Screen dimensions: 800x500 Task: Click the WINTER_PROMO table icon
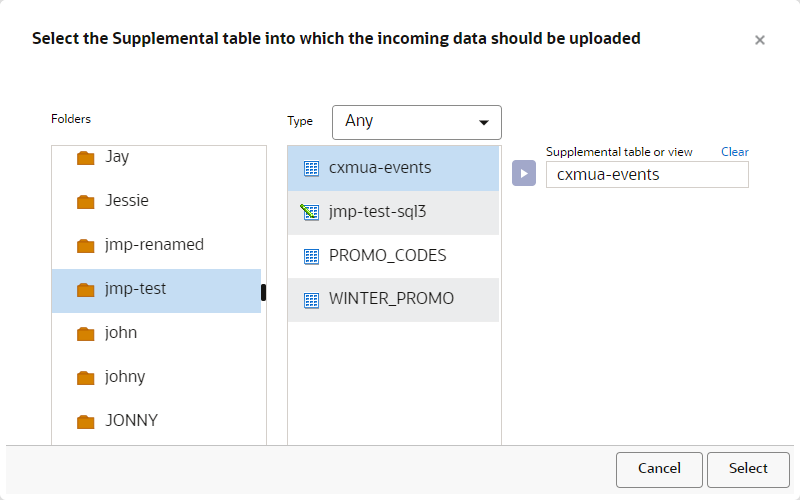coord(310,299)
